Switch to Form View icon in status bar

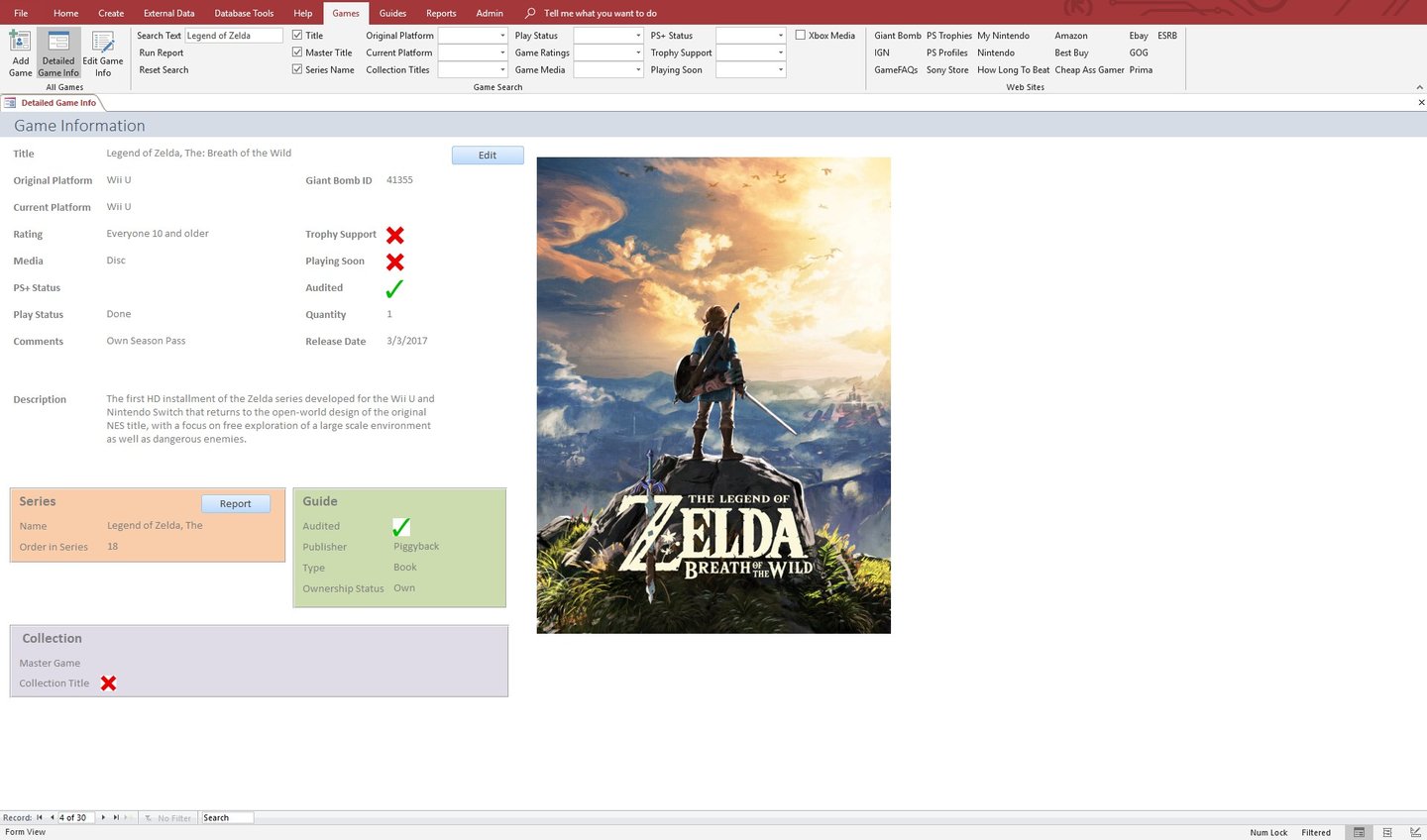click(x=1359, y=832)
